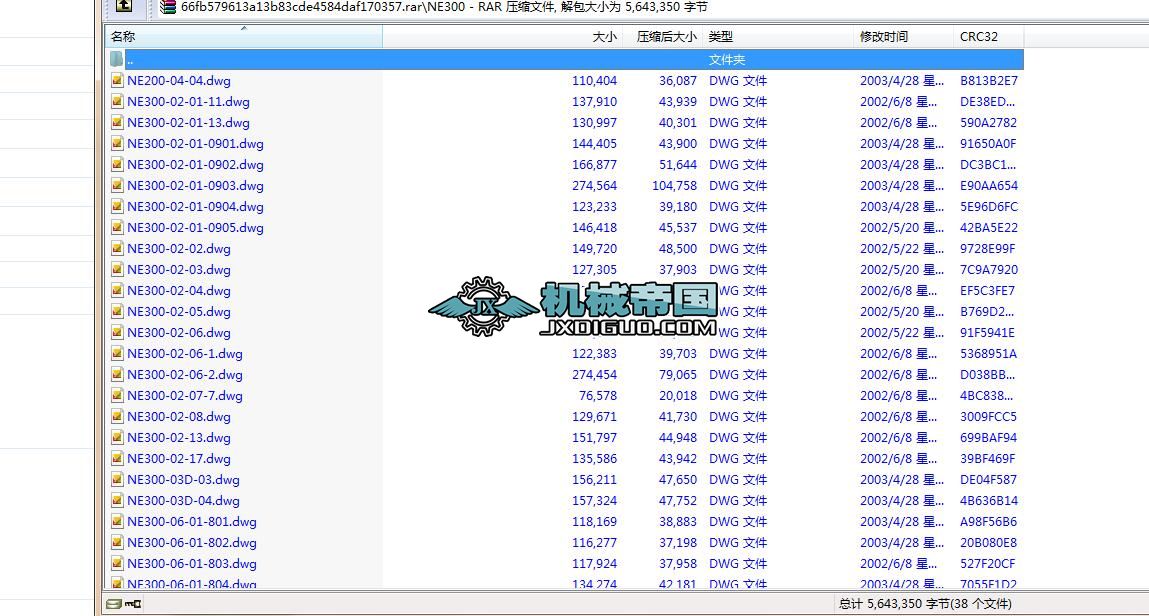Viewport: 1149px width, 616px height.
Task: Click CRC32 value DE04F587
Action: (989, 480)
